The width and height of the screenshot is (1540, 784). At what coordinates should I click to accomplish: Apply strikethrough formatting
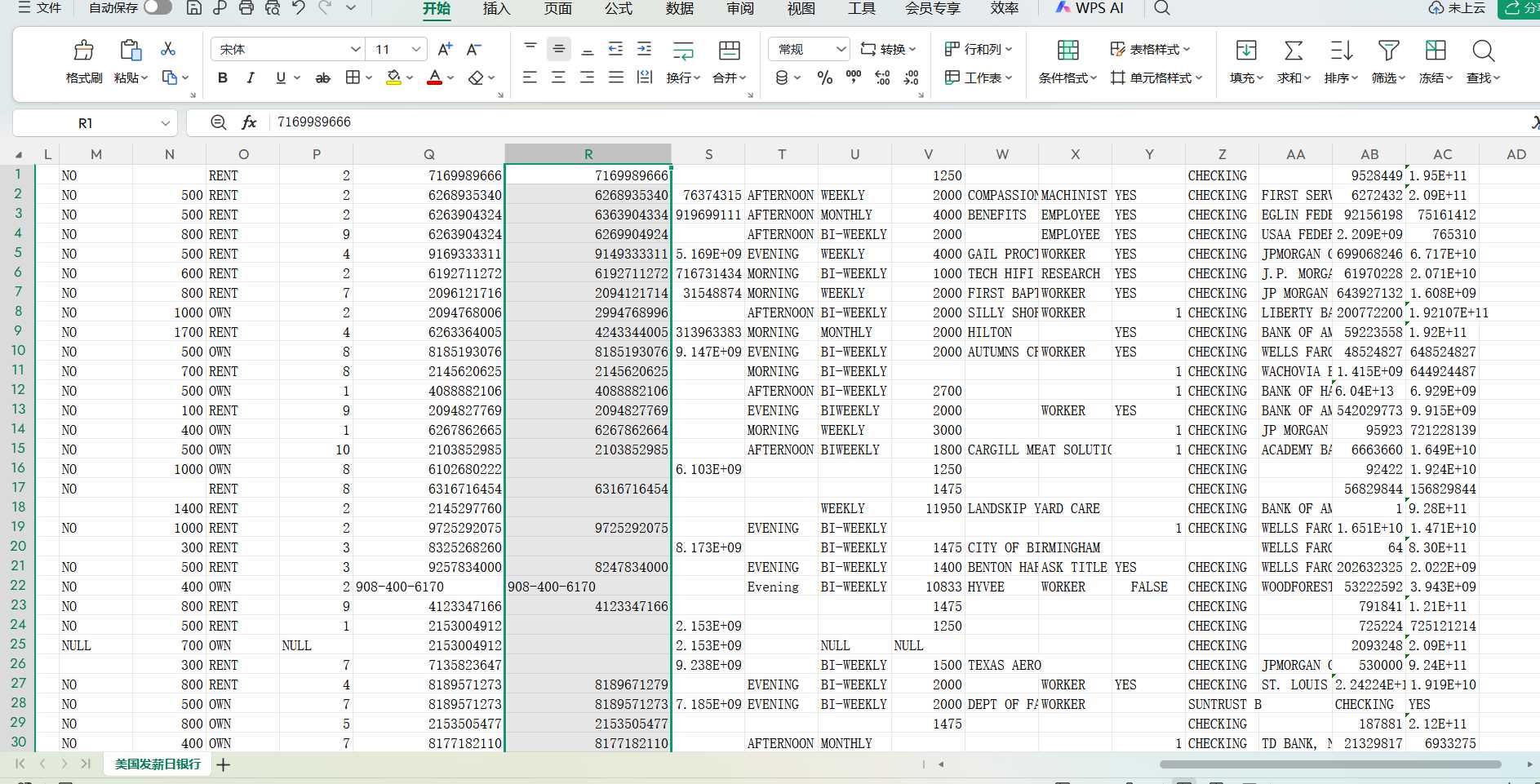323,78
